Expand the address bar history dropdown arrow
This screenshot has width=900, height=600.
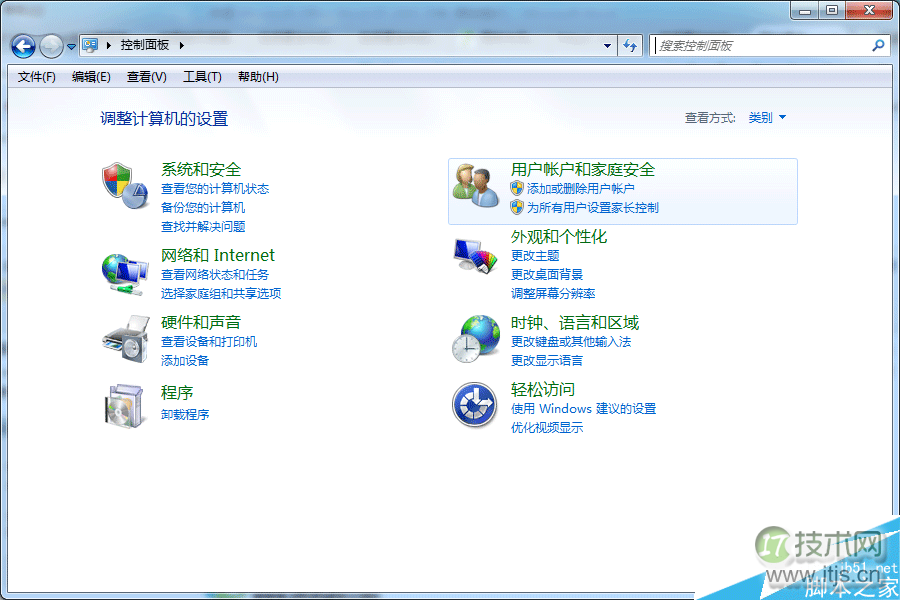[x=607, y=46]
